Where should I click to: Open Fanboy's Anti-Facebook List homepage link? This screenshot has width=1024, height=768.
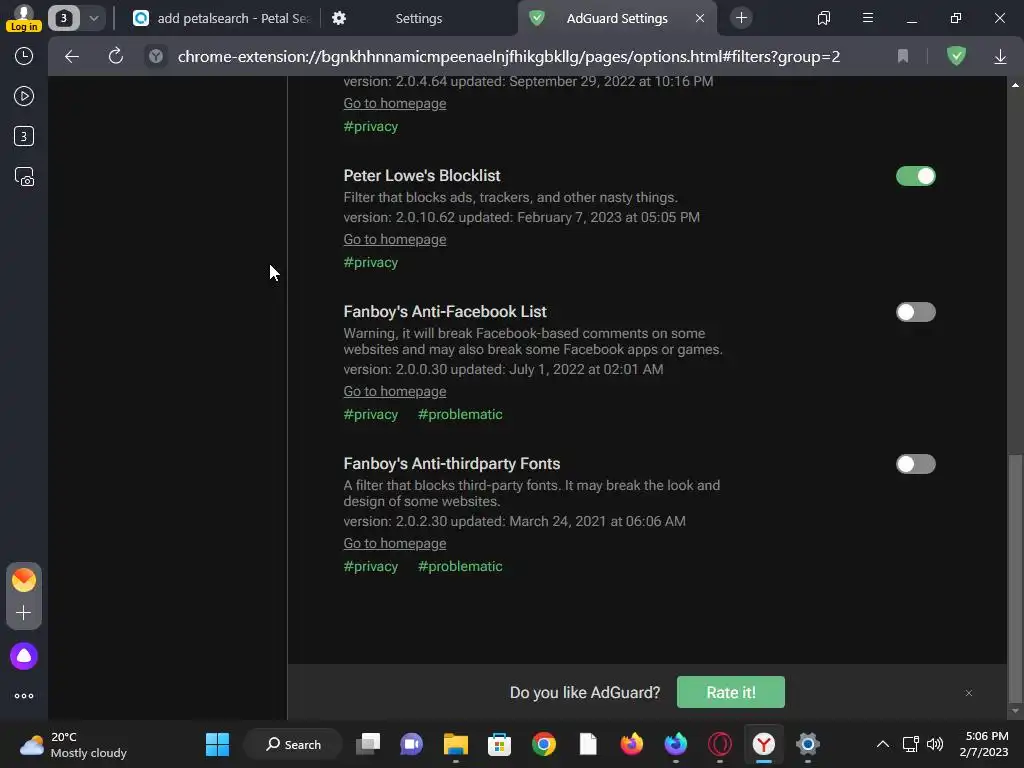[394, 392]
